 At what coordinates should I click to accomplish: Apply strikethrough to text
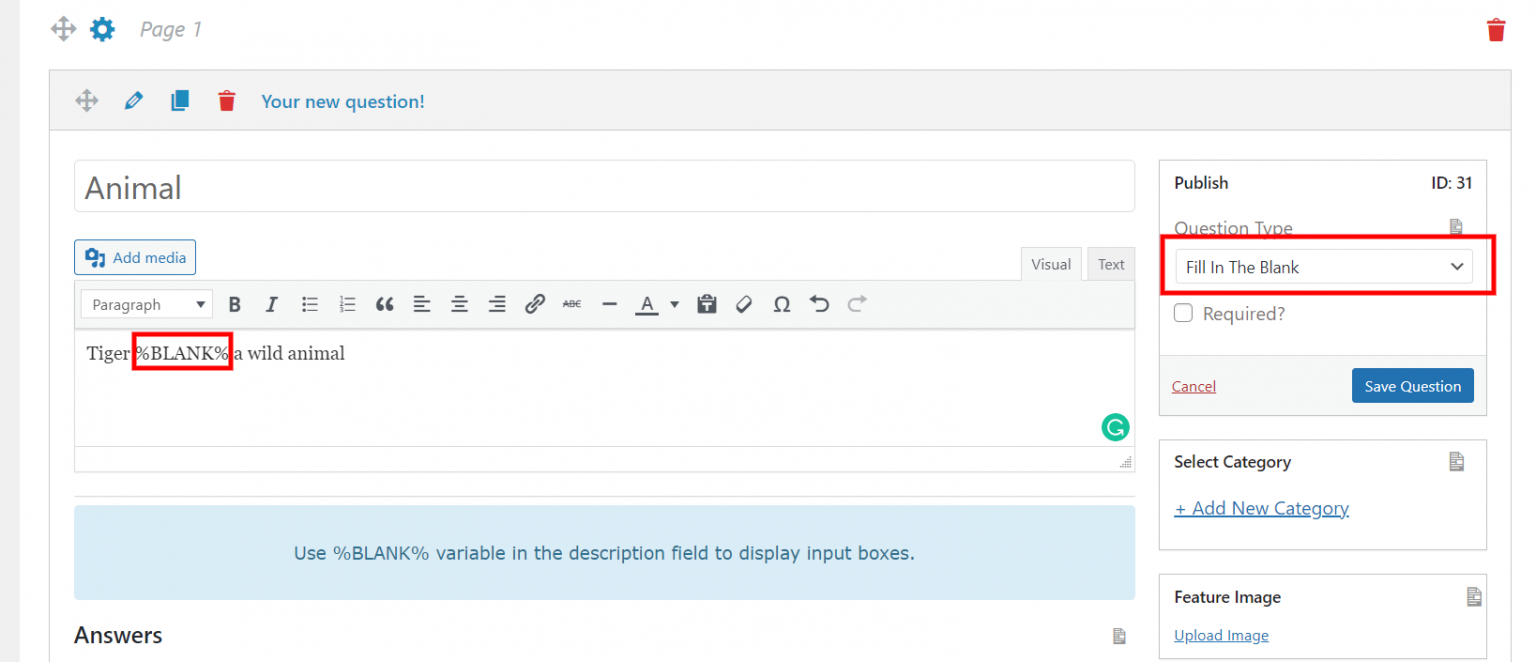[572, 304]
